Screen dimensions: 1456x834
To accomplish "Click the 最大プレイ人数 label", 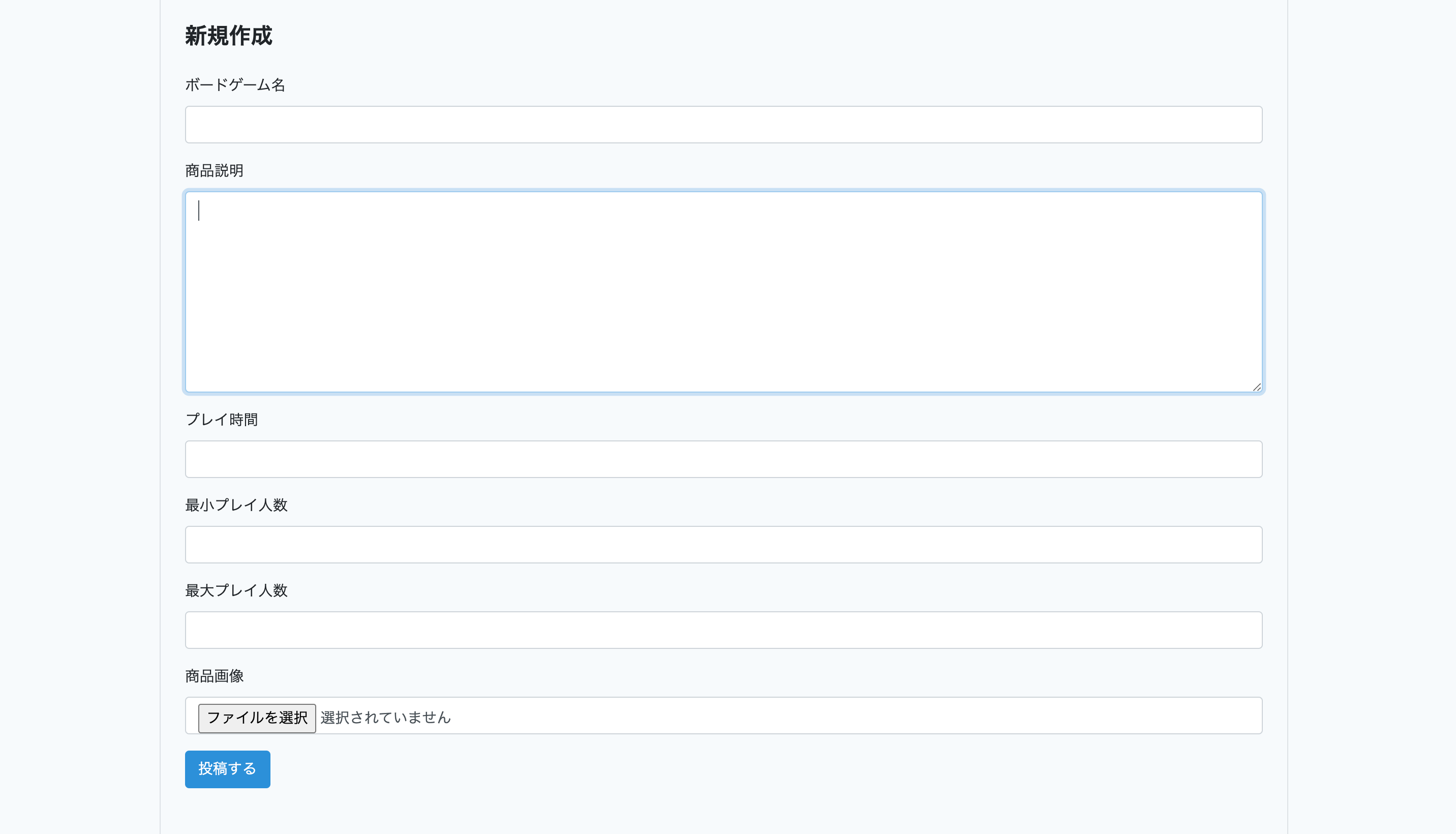I will [x=236, y=590].
